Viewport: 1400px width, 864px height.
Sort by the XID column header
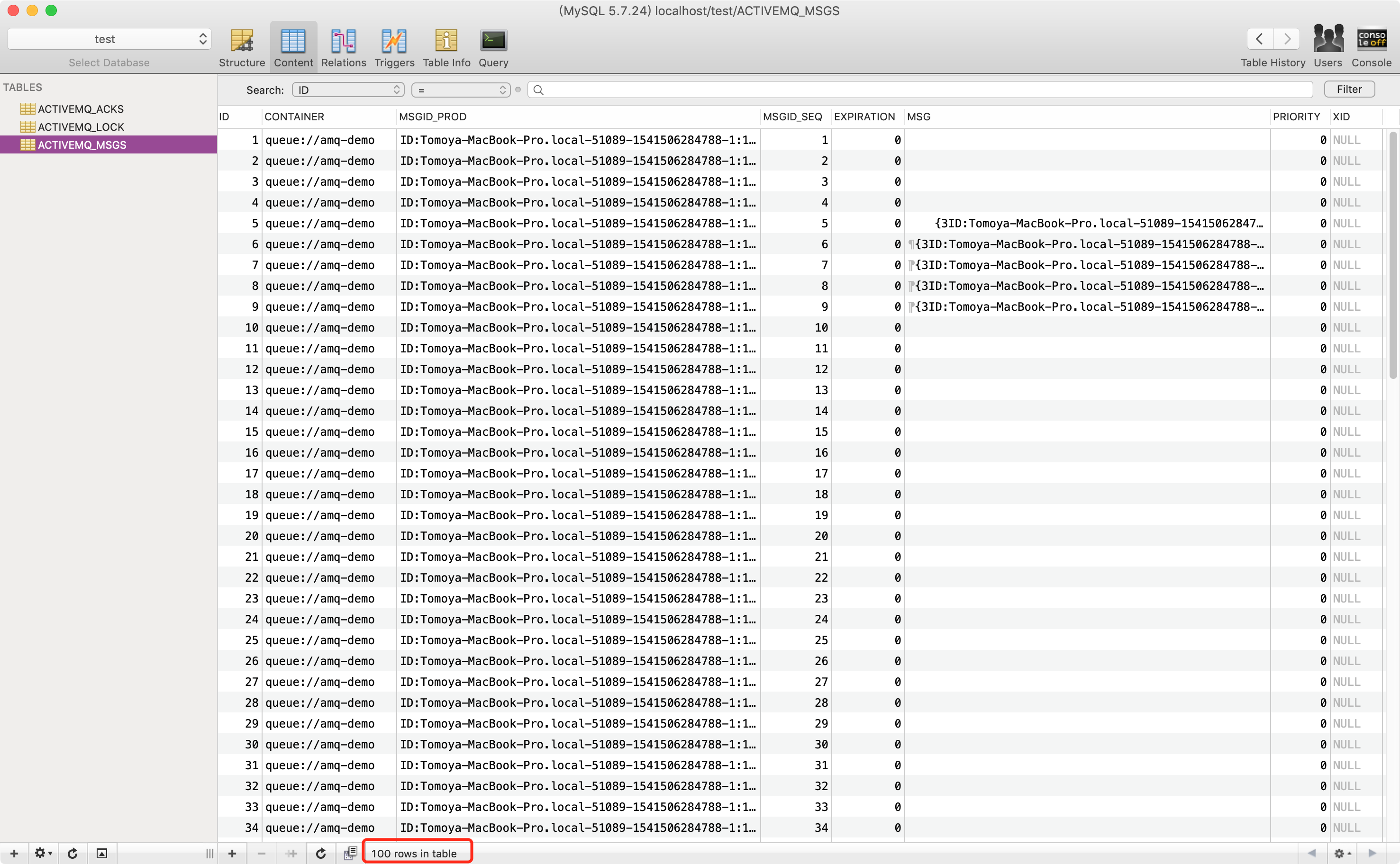click(x=1356, y=117)
